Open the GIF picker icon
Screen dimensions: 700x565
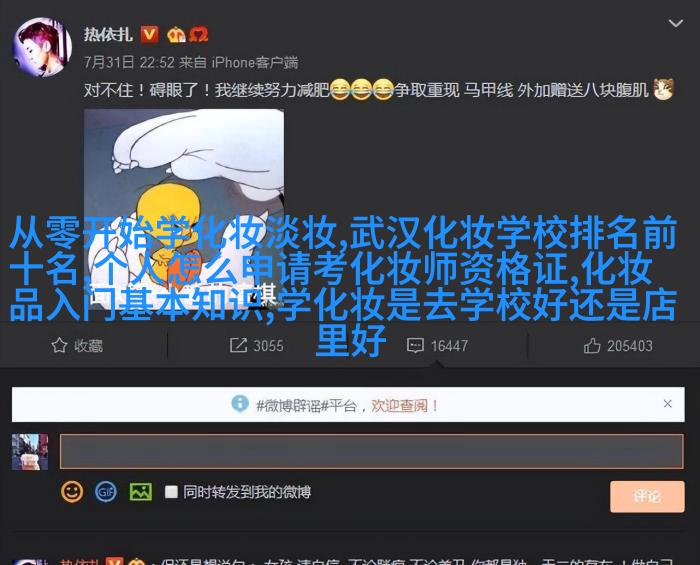click(106, 492)
